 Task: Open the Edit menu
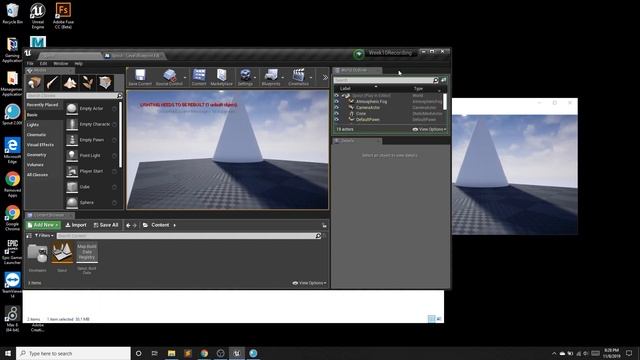pos(44,64)
